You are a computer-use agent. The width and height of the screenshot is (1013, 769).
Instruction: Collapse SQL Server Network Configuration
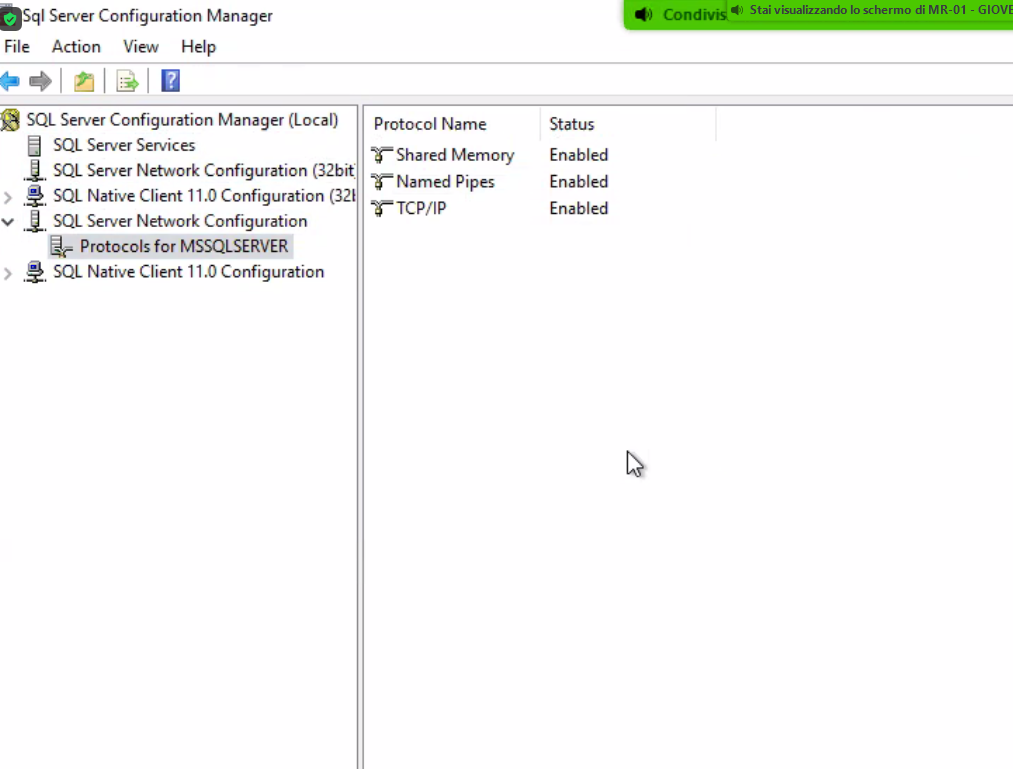[8, 221]
